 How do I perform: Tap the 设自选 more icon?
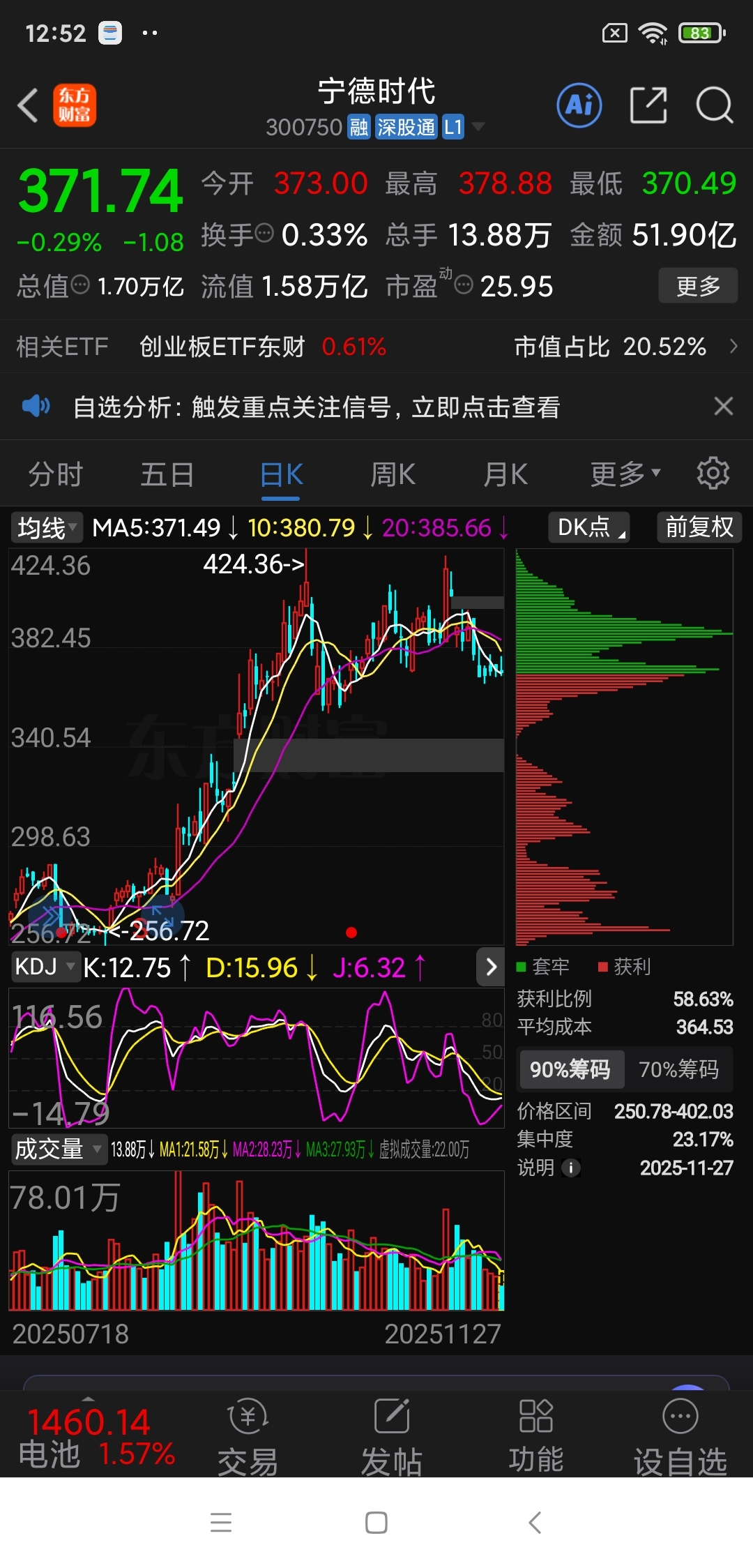tap(680, 1416)
